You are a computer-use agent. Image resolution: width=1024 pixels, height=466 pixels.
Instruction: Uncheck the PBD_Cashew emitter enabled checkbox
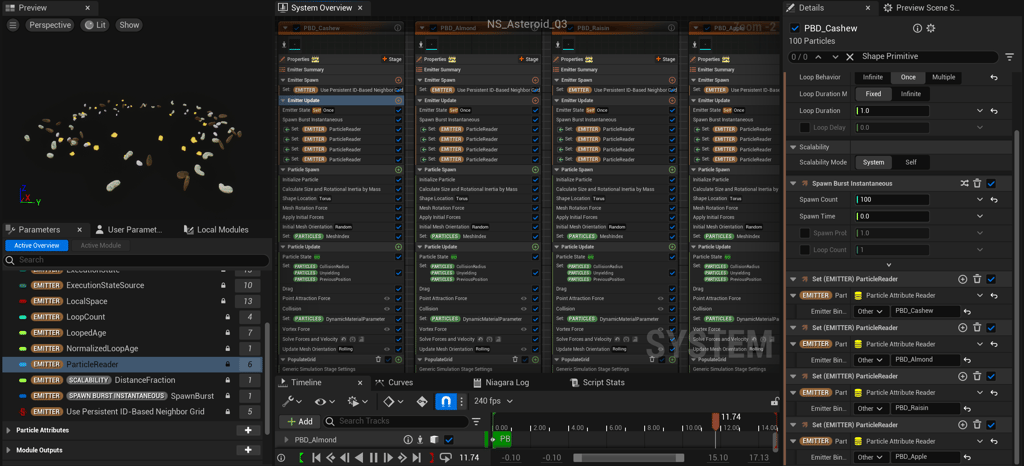click(x=796, y=28)
